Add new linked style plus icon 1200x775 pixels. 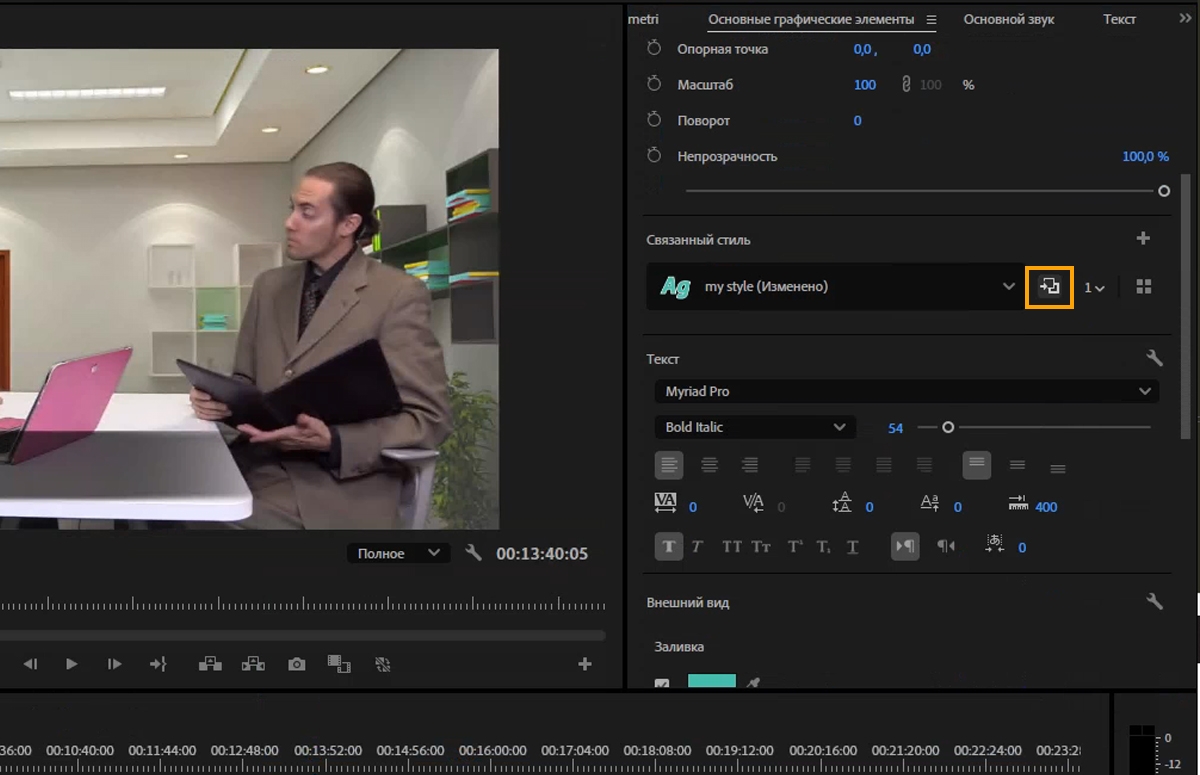1144,238
